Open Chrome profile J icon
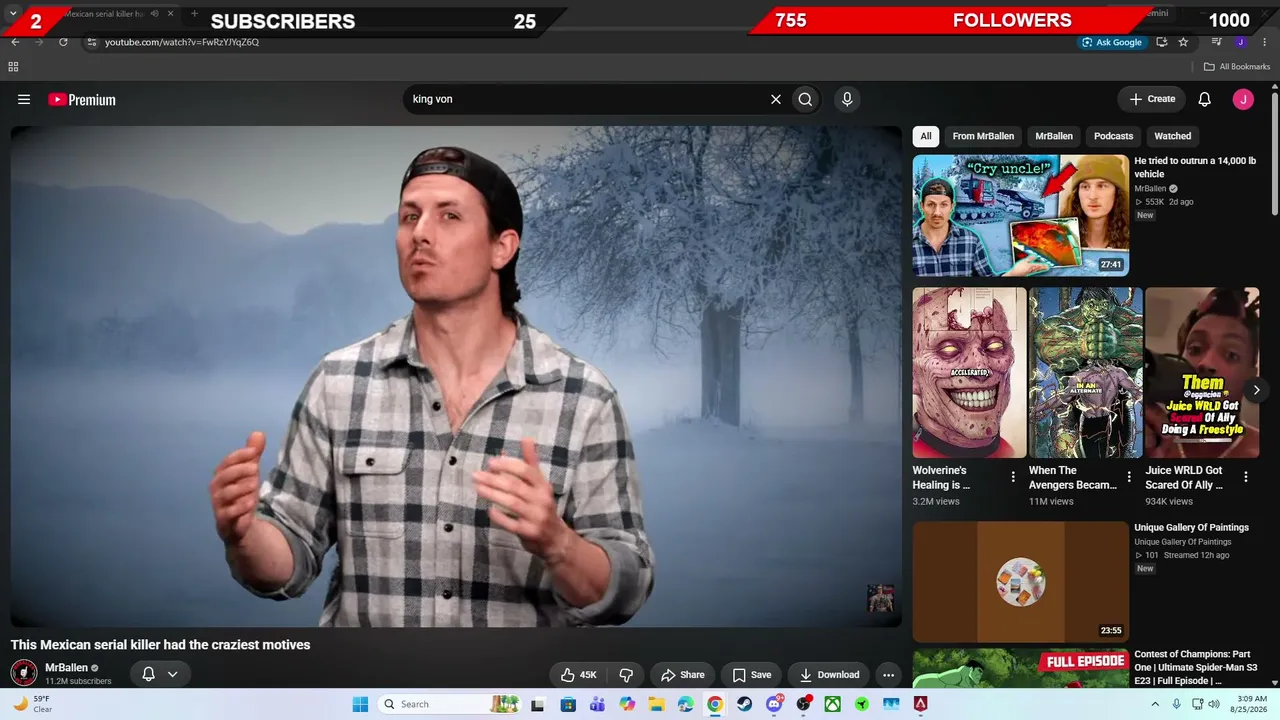 pyautogui.click(x=1240, y=42)
